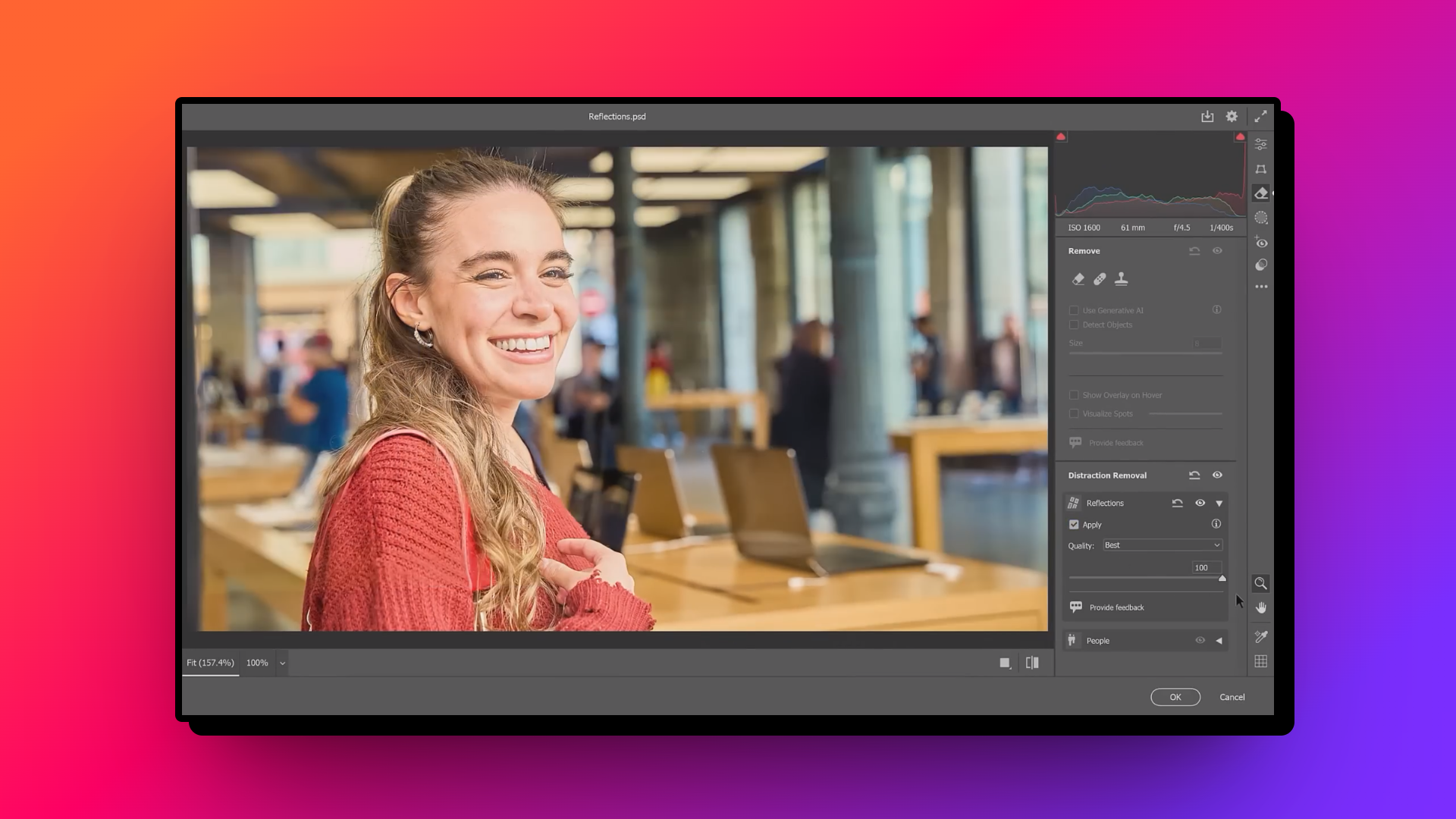Toggle visibility of Distraction Removal edits

click(x=1218, y=475)
